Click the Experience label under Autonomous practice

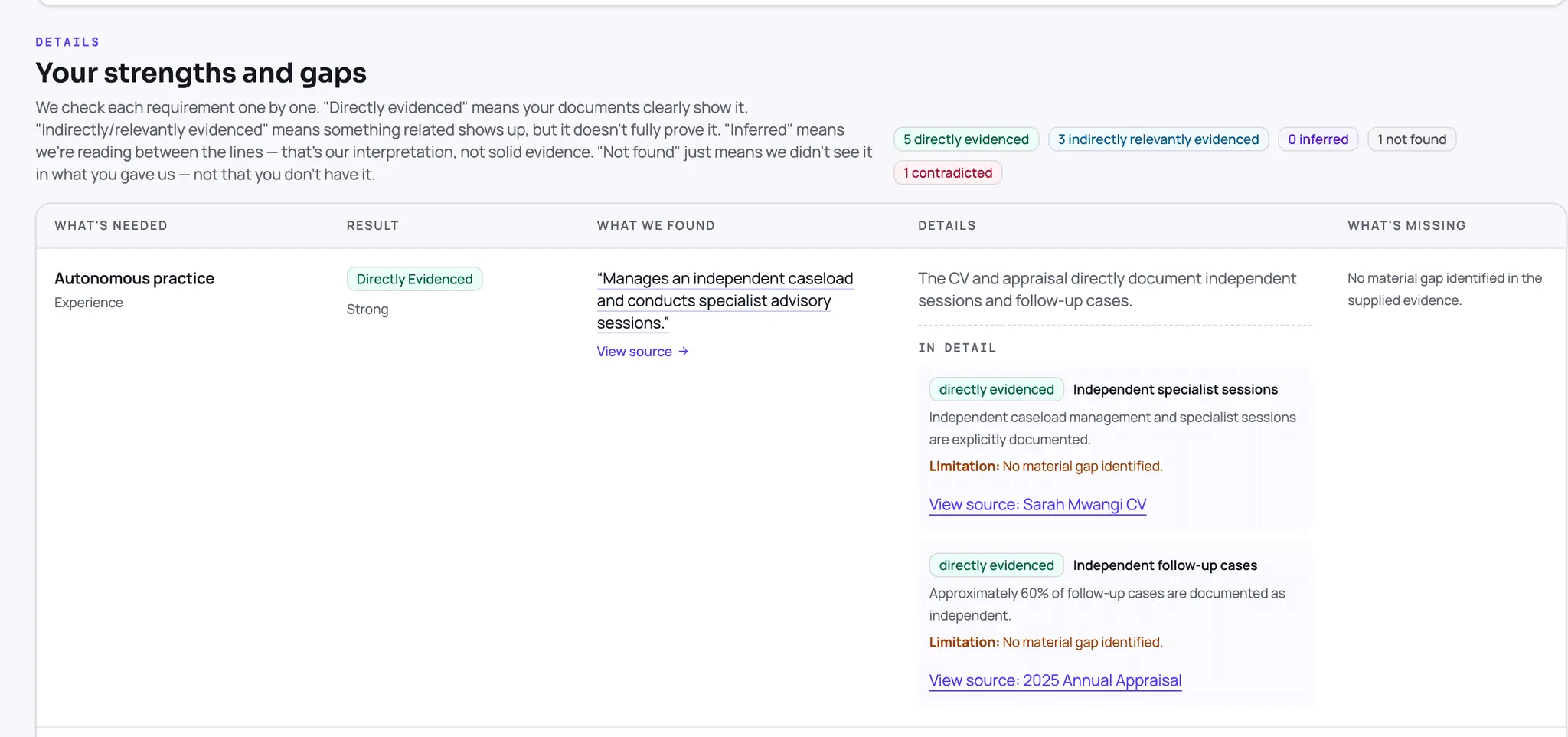[x=89, y=303]
